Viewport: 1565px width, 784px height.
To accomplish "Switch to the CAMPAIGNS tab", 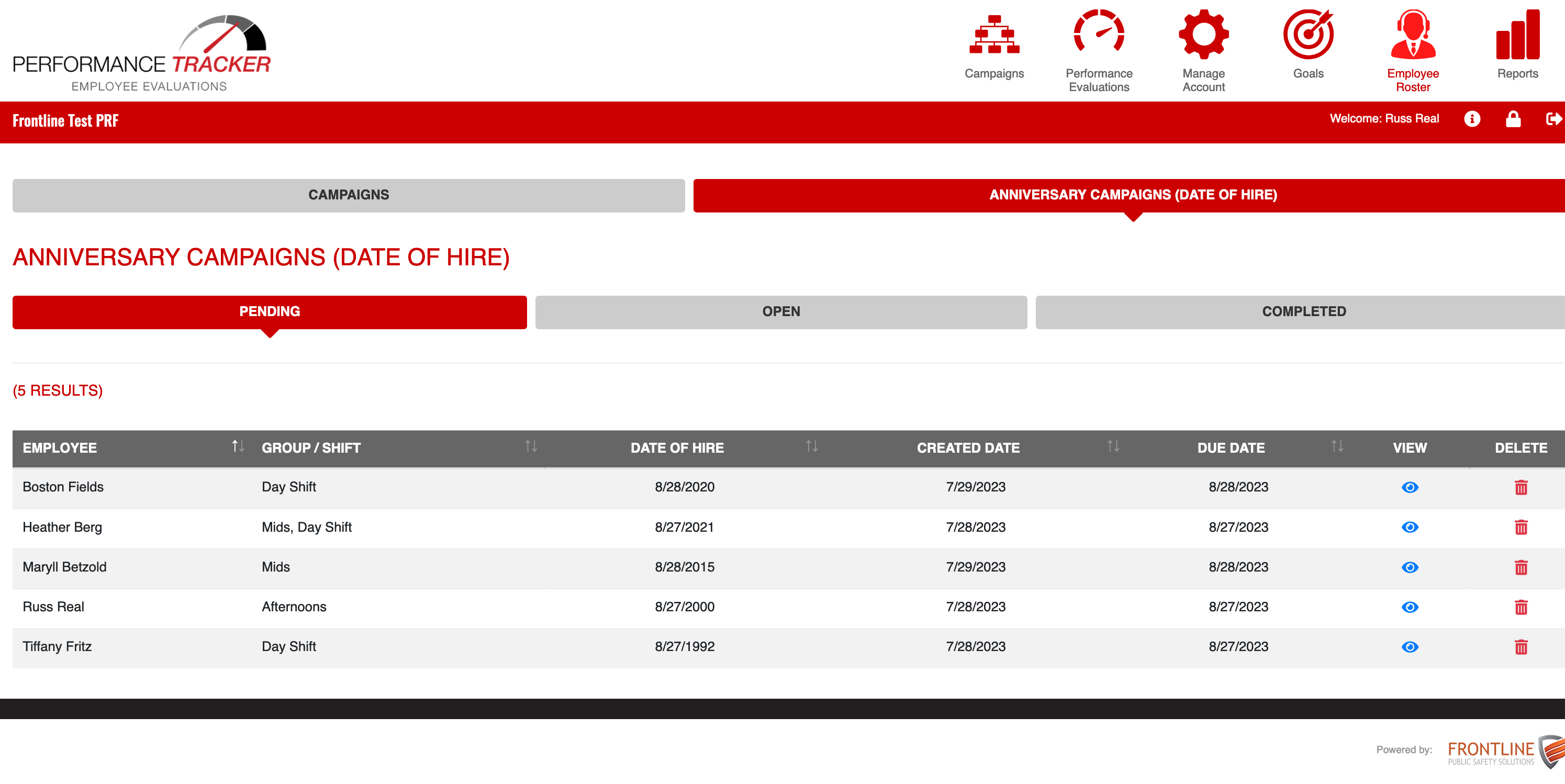I will [349, 195].
